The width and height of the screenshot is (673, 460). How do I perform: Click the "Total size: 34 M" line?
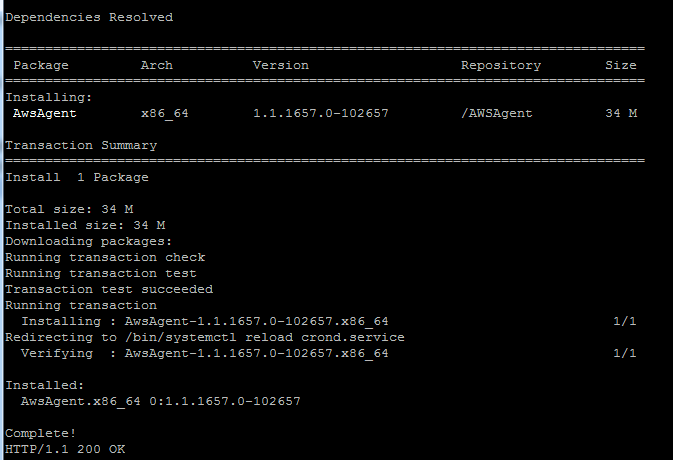[69, 209]
